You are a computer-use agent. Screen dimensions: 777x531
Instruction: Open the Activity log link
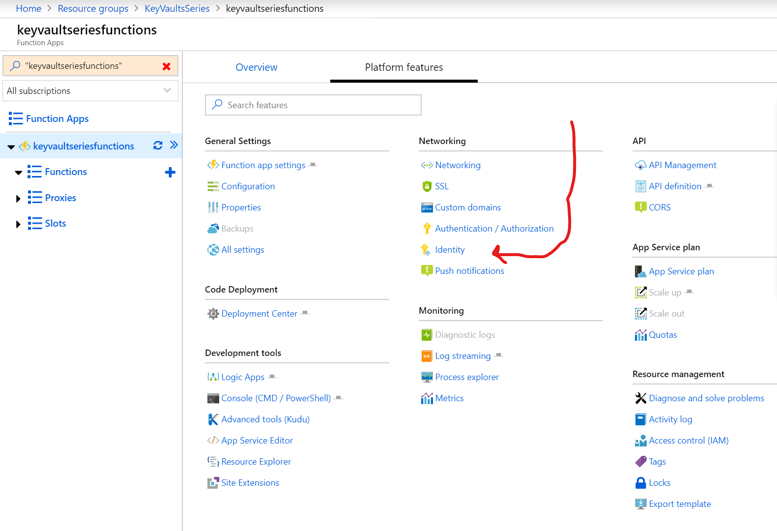(x=670, y=420)
